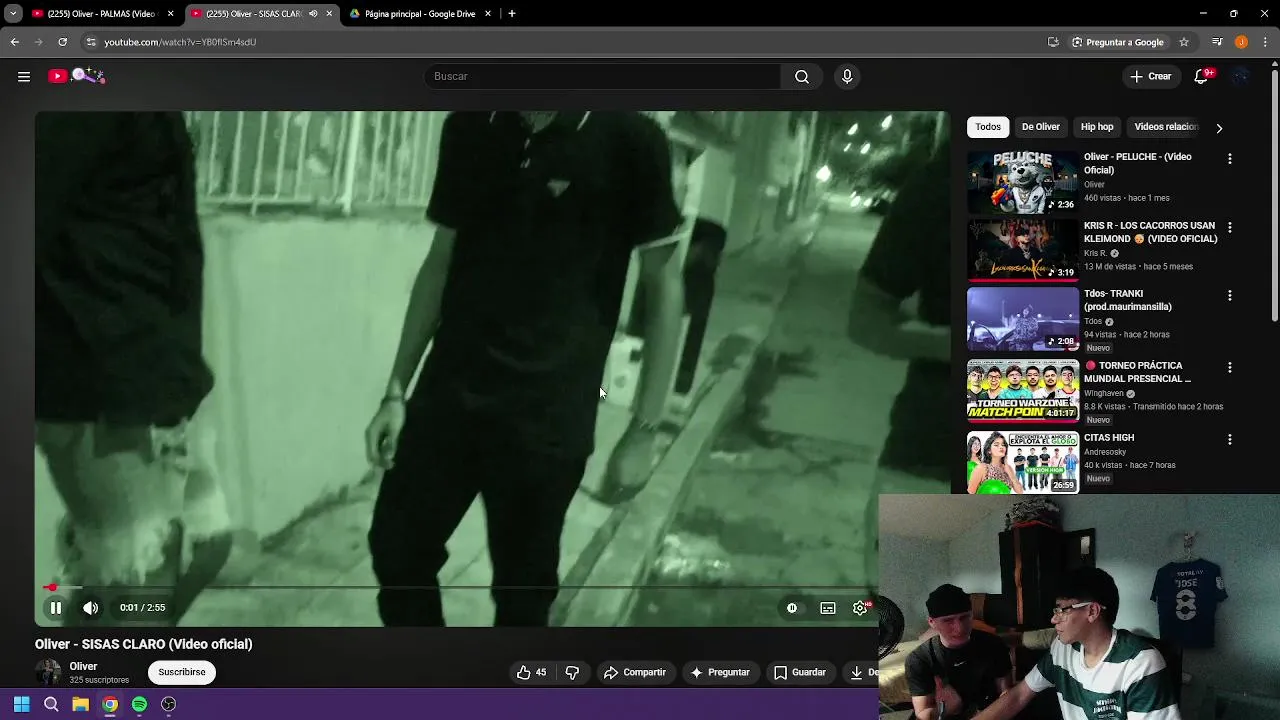
Task: Click the search magnifier button
Action: point(802,76)
